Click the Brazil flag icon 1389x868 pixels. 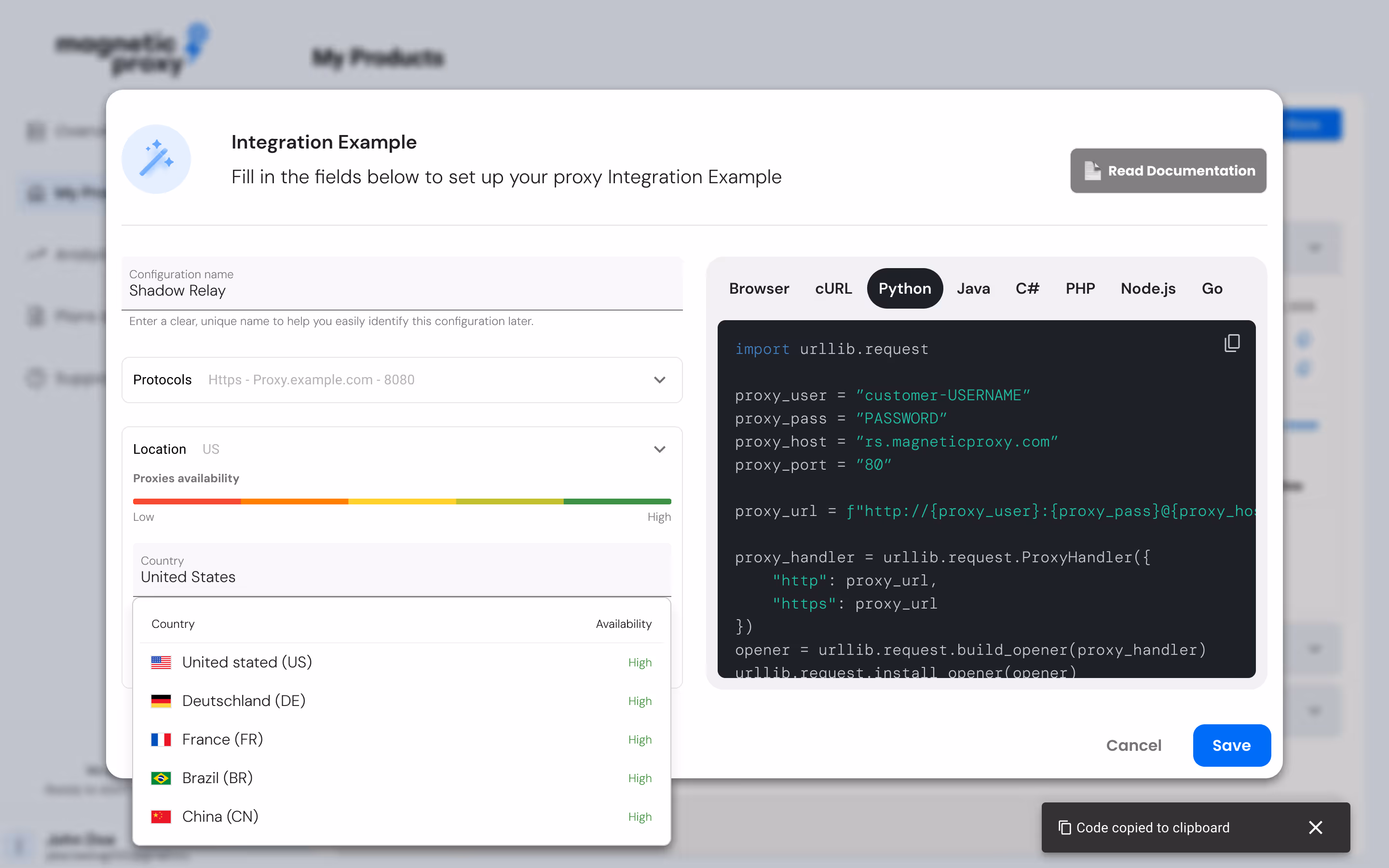[161, 778]
